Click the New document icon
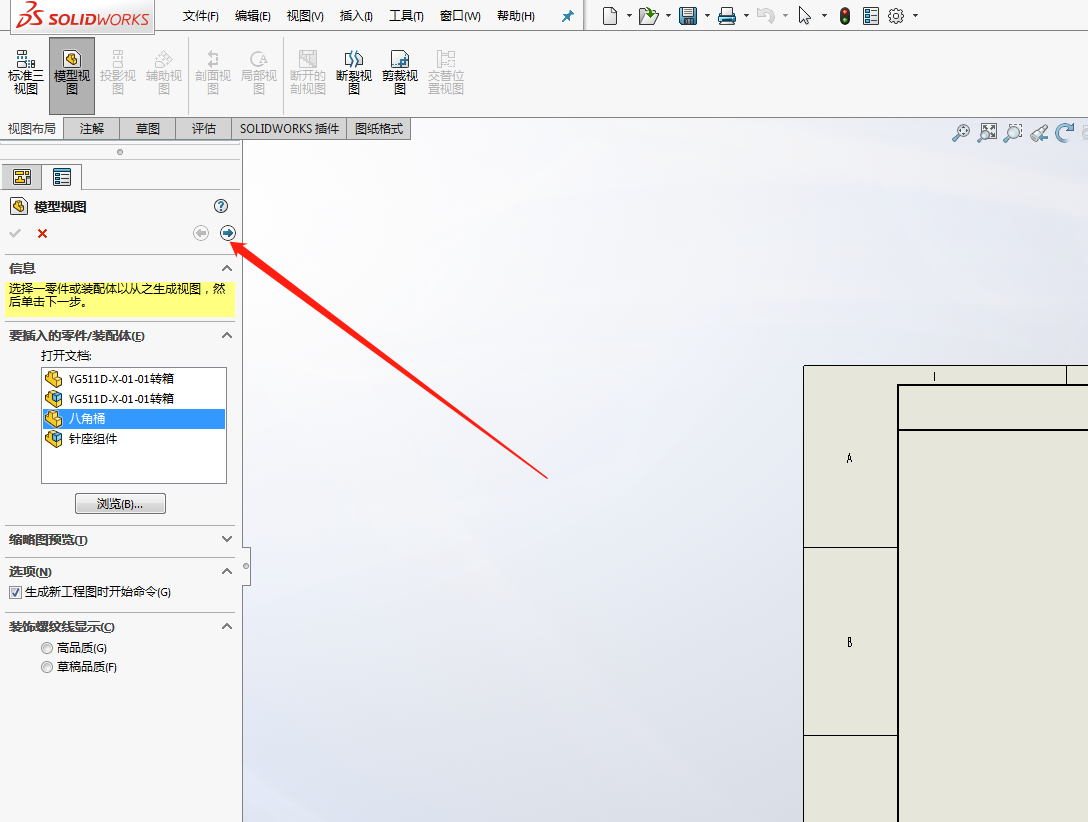1088x822 pixels. point(610,15)
